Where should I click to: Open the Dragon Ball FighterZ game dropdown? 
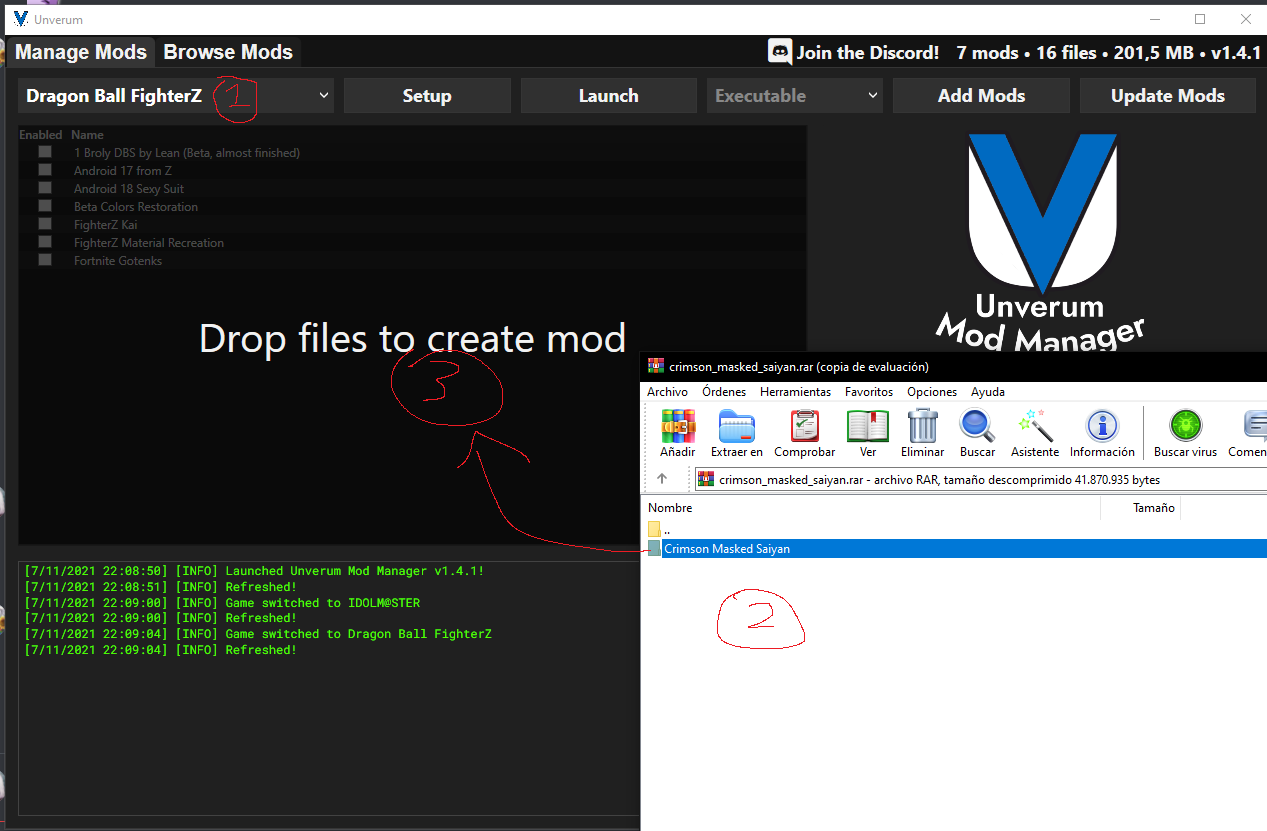(176, 96)
